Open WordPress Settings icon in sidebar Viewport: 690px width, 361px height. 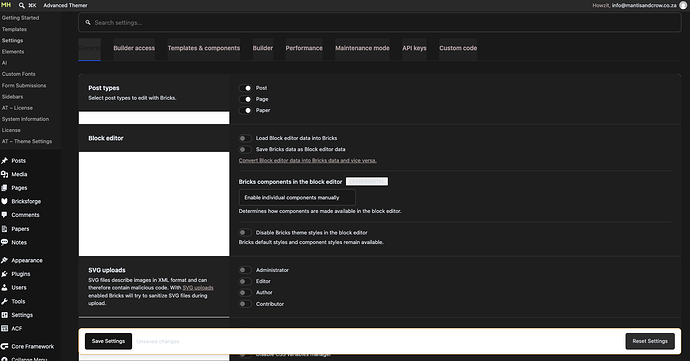[x=4, y=315]
